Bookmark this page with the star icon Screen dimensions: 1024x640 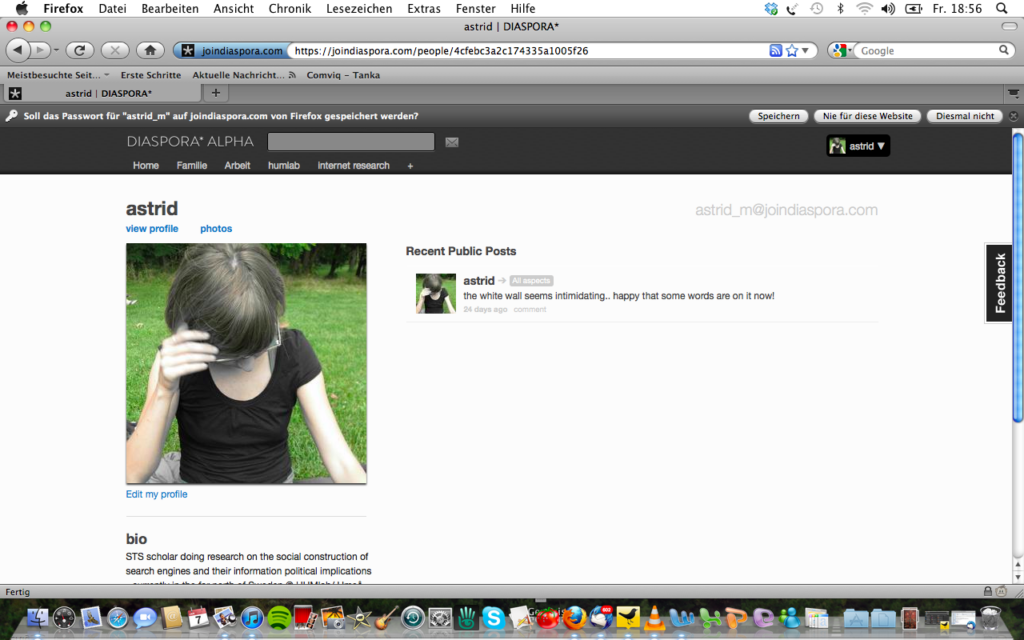point(792,50)
